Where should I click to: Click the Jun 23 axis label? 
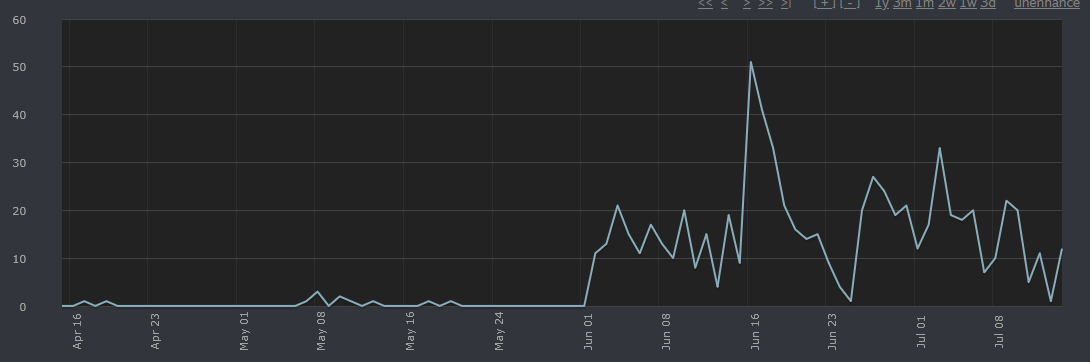833,331
